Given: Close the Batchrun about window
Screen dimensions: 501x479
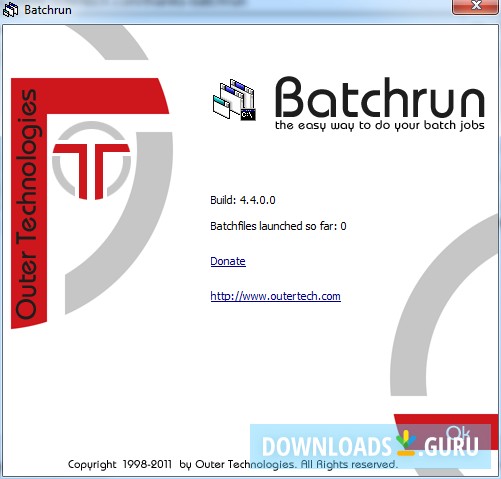Looking at the screenshot, I should click(x=475, y=6).
